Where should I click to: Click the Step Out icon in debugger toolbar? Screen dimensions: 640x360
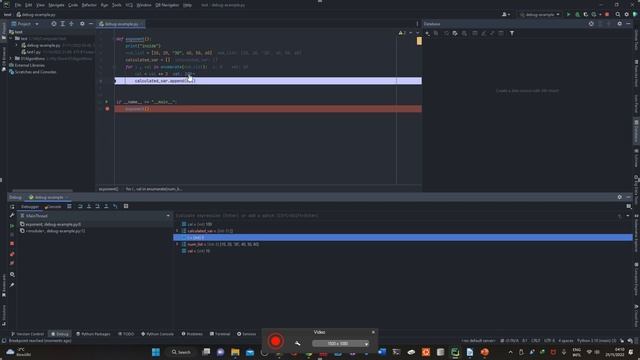[x=106, y=207]
